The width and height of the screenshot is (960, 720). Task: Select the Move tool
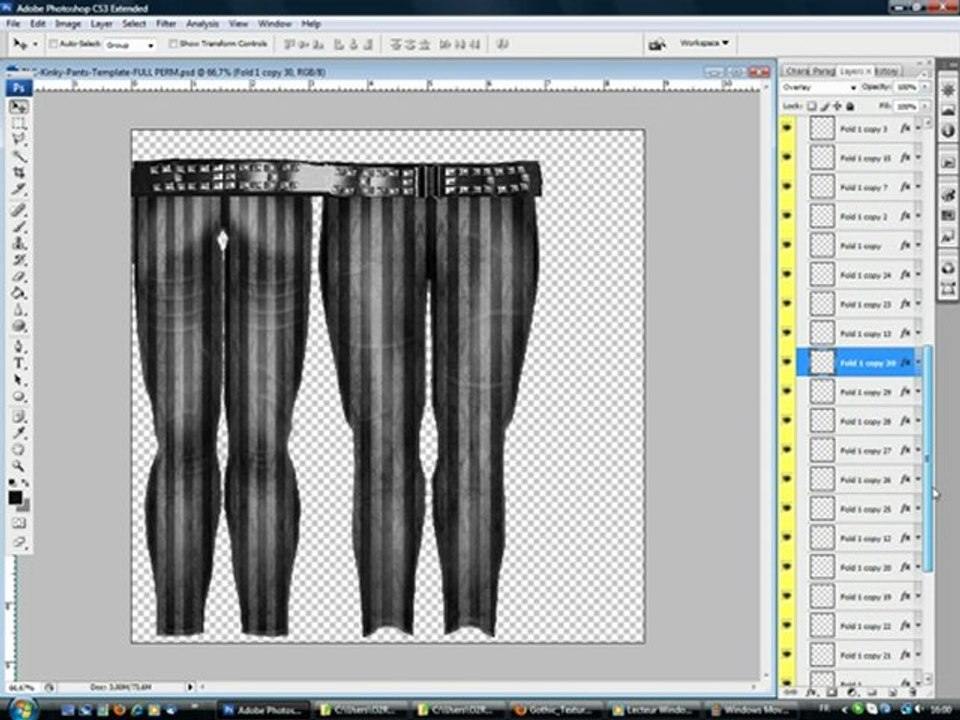click(19, 107)
